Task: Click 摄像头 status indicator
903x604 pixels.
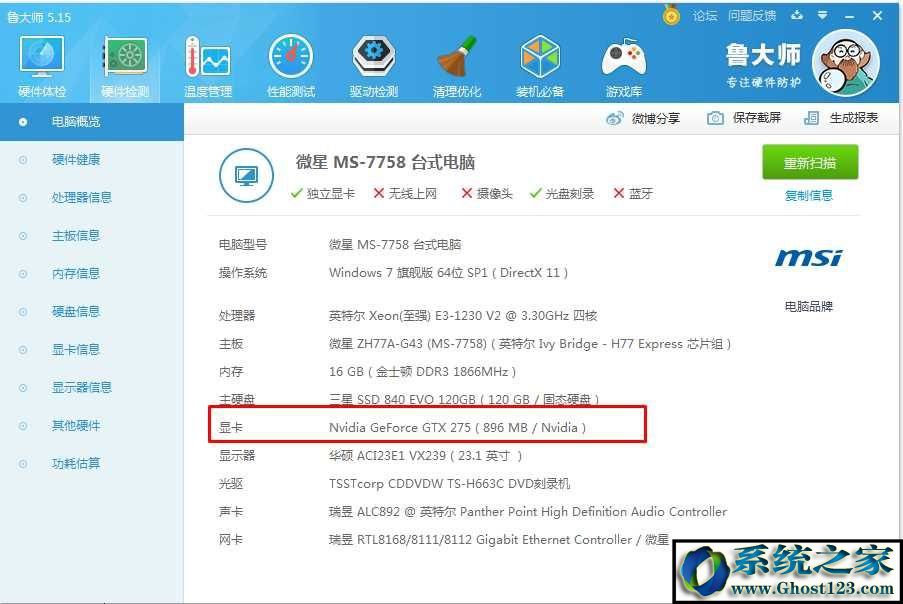Action: pyautogui.click(x=487, y=193)
